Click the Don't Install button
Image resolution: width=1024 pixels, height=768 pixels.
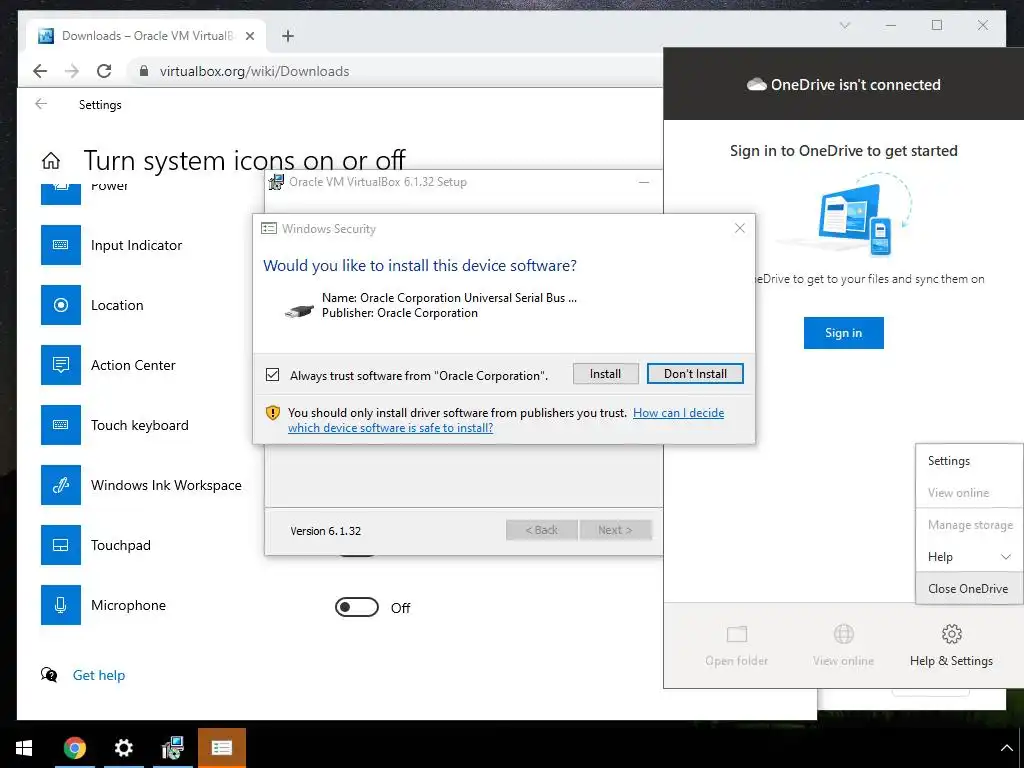695,374
